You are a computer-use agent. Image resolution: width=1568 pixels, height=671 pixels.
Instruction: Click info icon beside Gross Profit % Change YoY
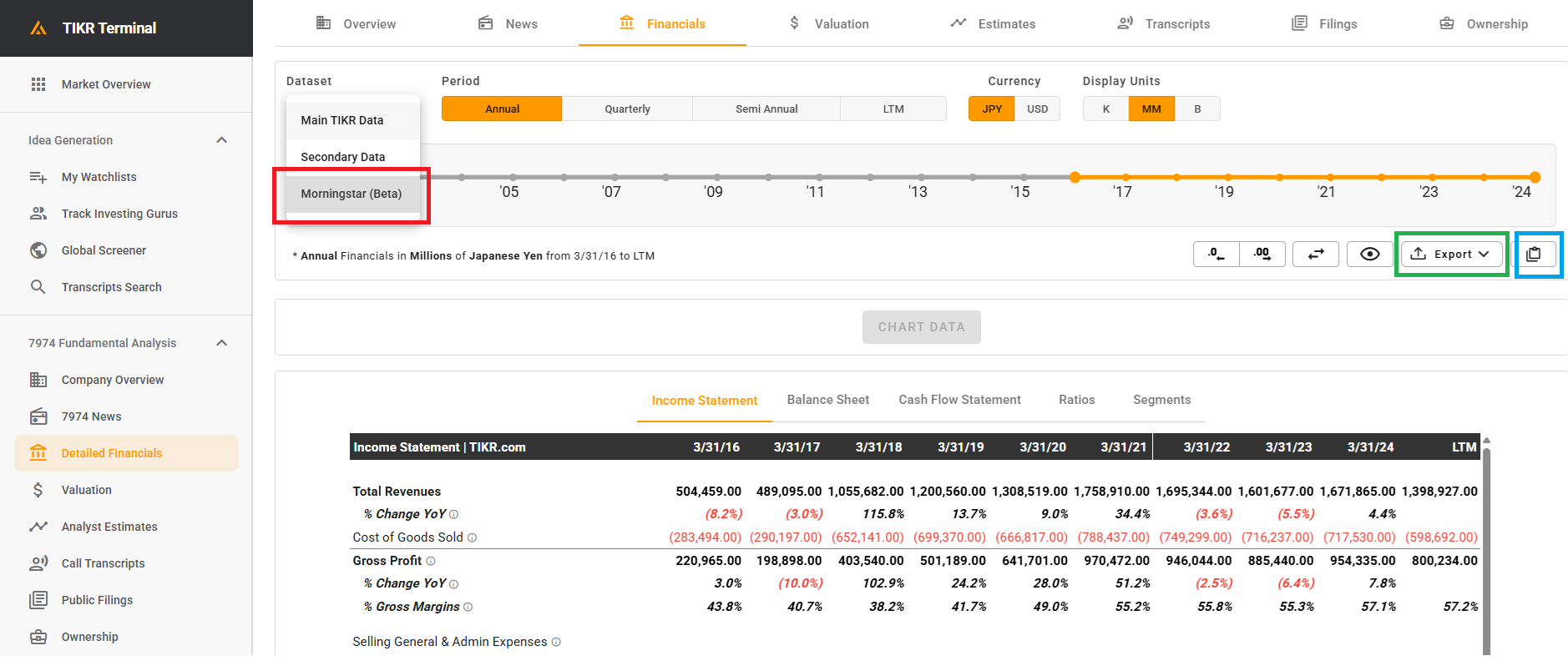[454, 584]
